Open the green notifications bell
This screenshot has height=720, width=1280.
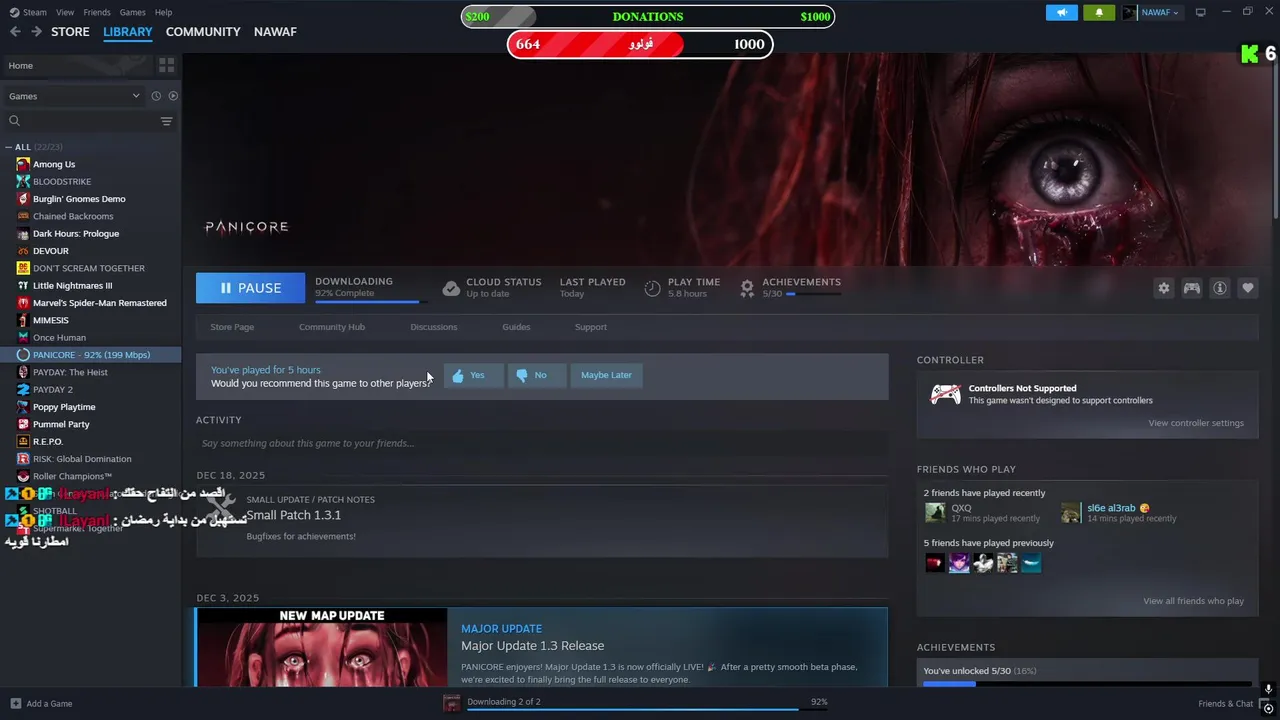[x=1099, y=12]
